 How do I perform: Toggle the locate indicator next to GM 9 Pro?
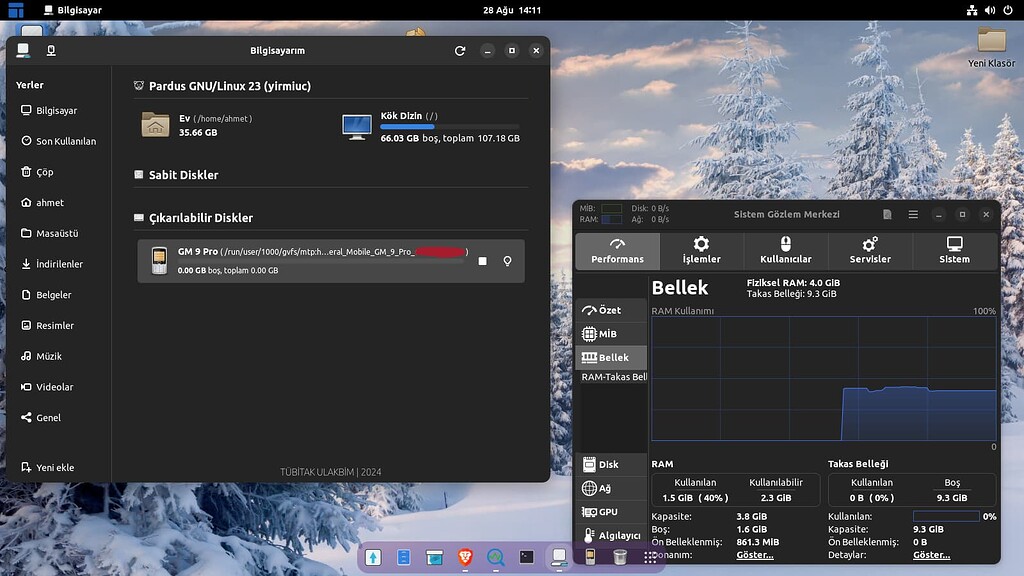[507, 260]
